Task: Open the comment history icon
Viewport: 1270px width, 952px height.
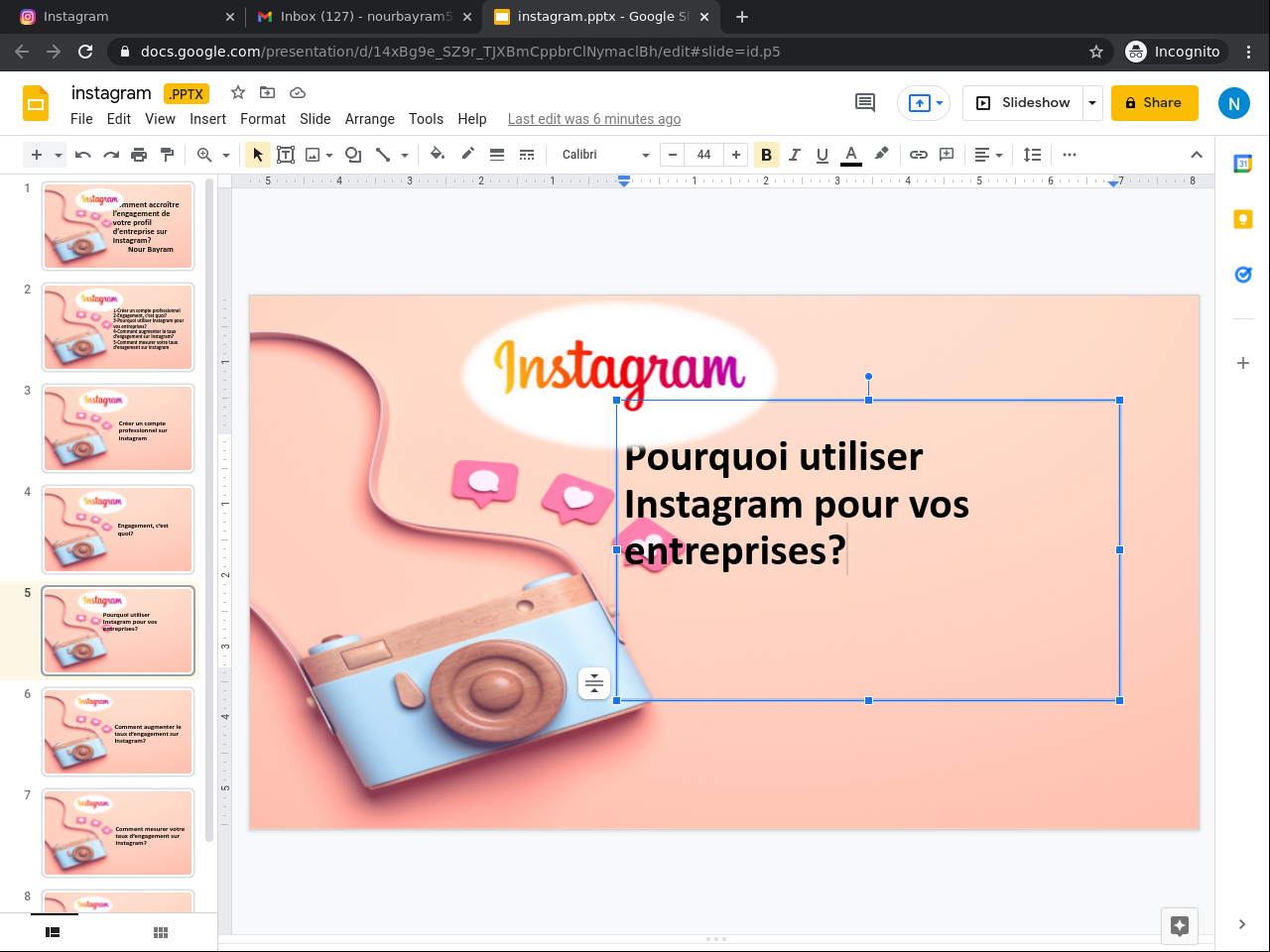Action: click(865, 103)
